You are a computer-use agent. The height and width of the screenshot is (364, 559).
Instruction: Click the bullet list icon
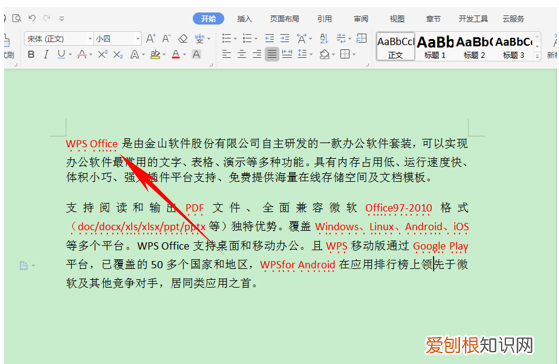[x=226, y=38]
